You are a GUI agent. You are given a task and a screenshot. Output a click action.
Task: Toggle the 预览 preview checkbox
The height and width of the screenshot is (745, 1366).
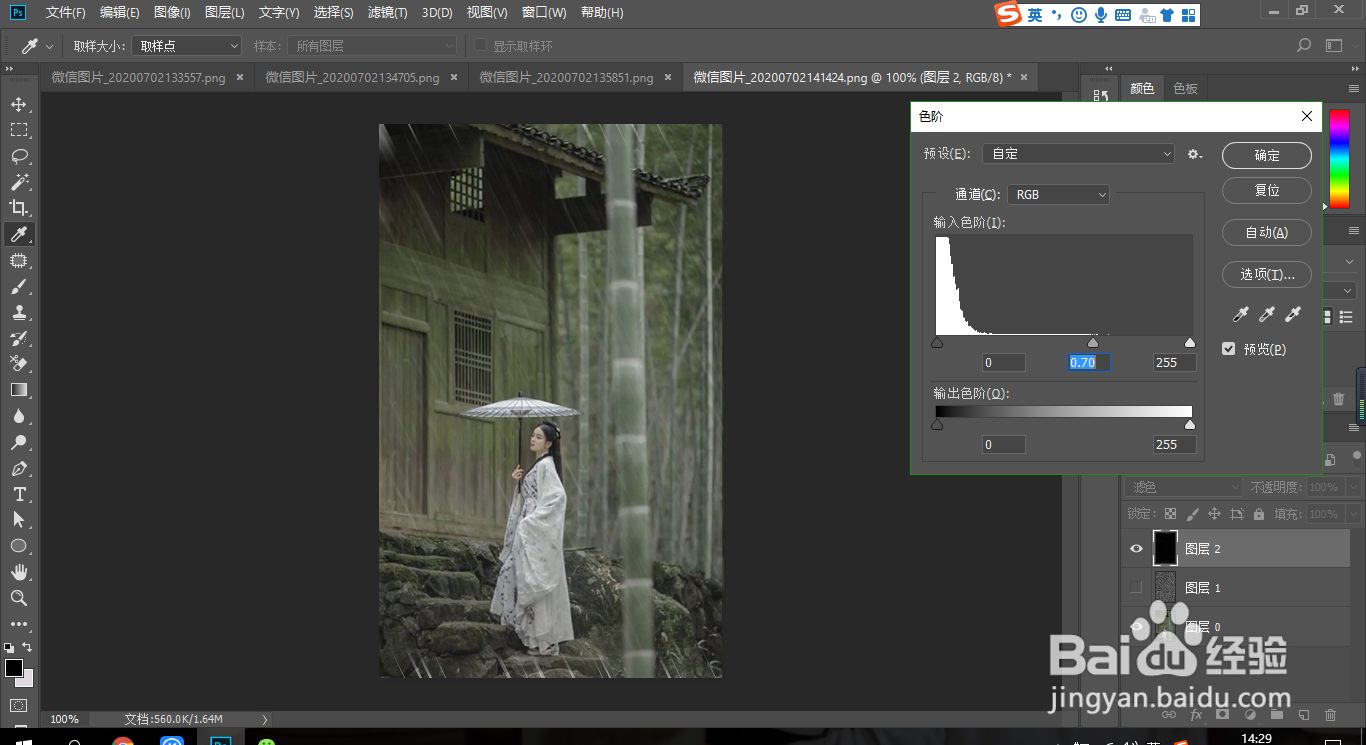click(1229, 349)
